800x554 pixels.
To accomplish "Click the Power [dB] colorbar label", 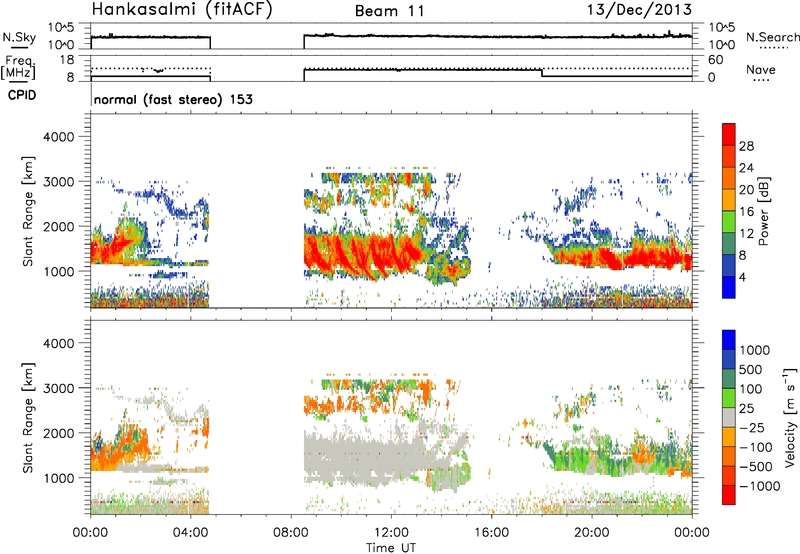I will [763, 211].
